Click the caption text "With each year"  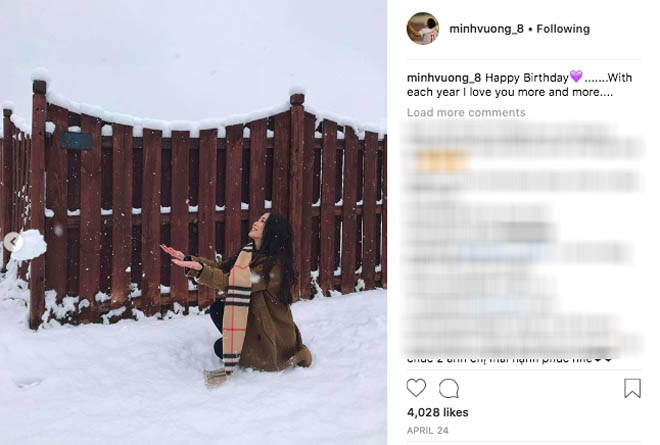coord(519,85)
